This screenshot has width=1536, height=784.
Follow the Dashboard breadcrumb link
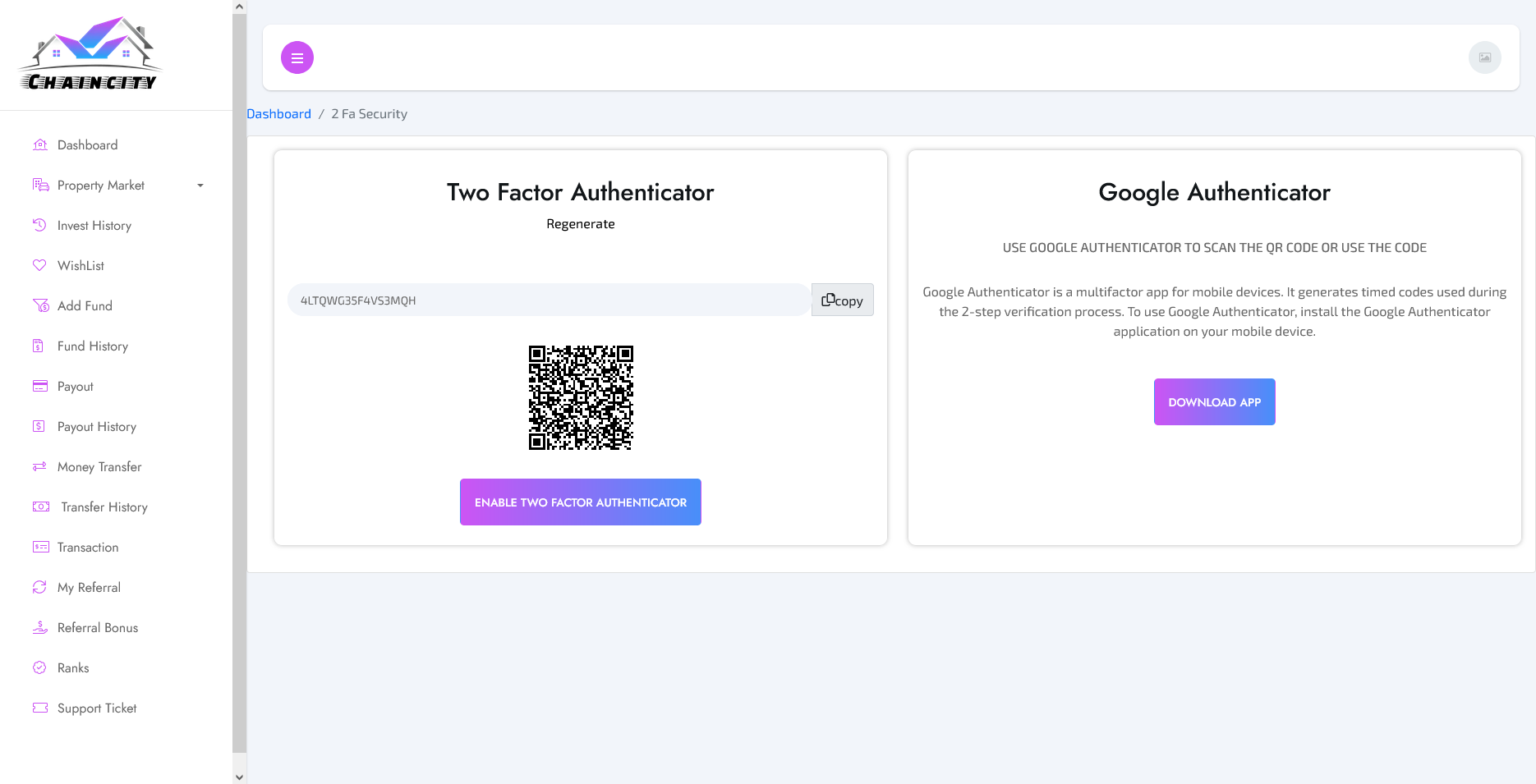click(279, 114)
